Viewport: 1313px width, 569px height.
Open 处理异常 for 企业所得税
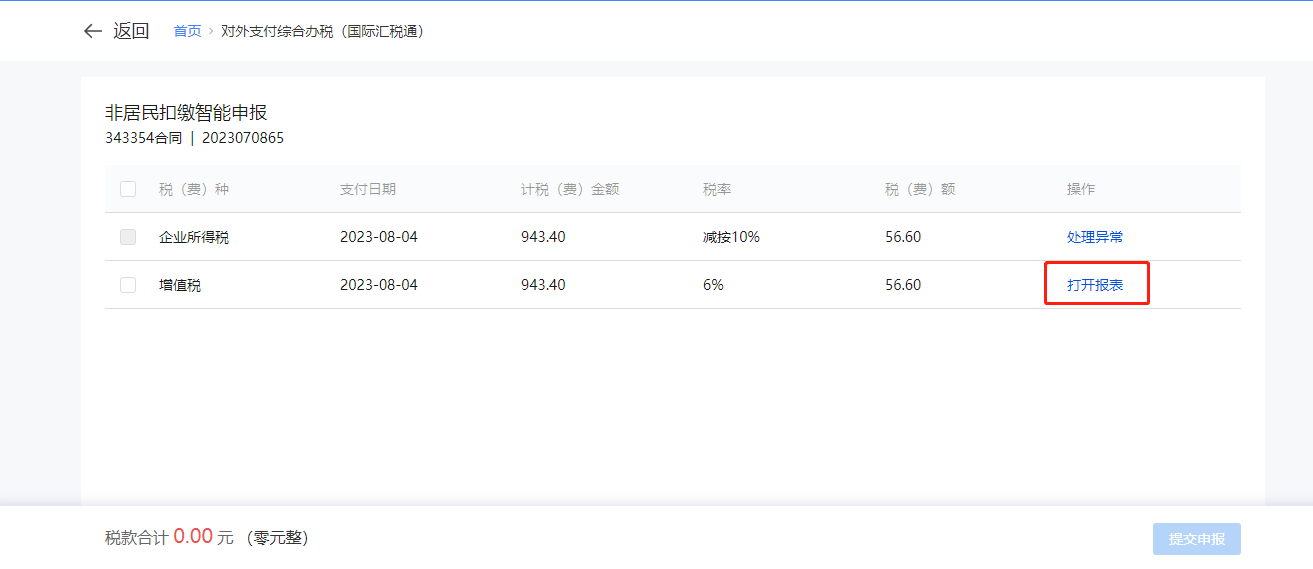pyautogui.click(x=1094, y=237)
